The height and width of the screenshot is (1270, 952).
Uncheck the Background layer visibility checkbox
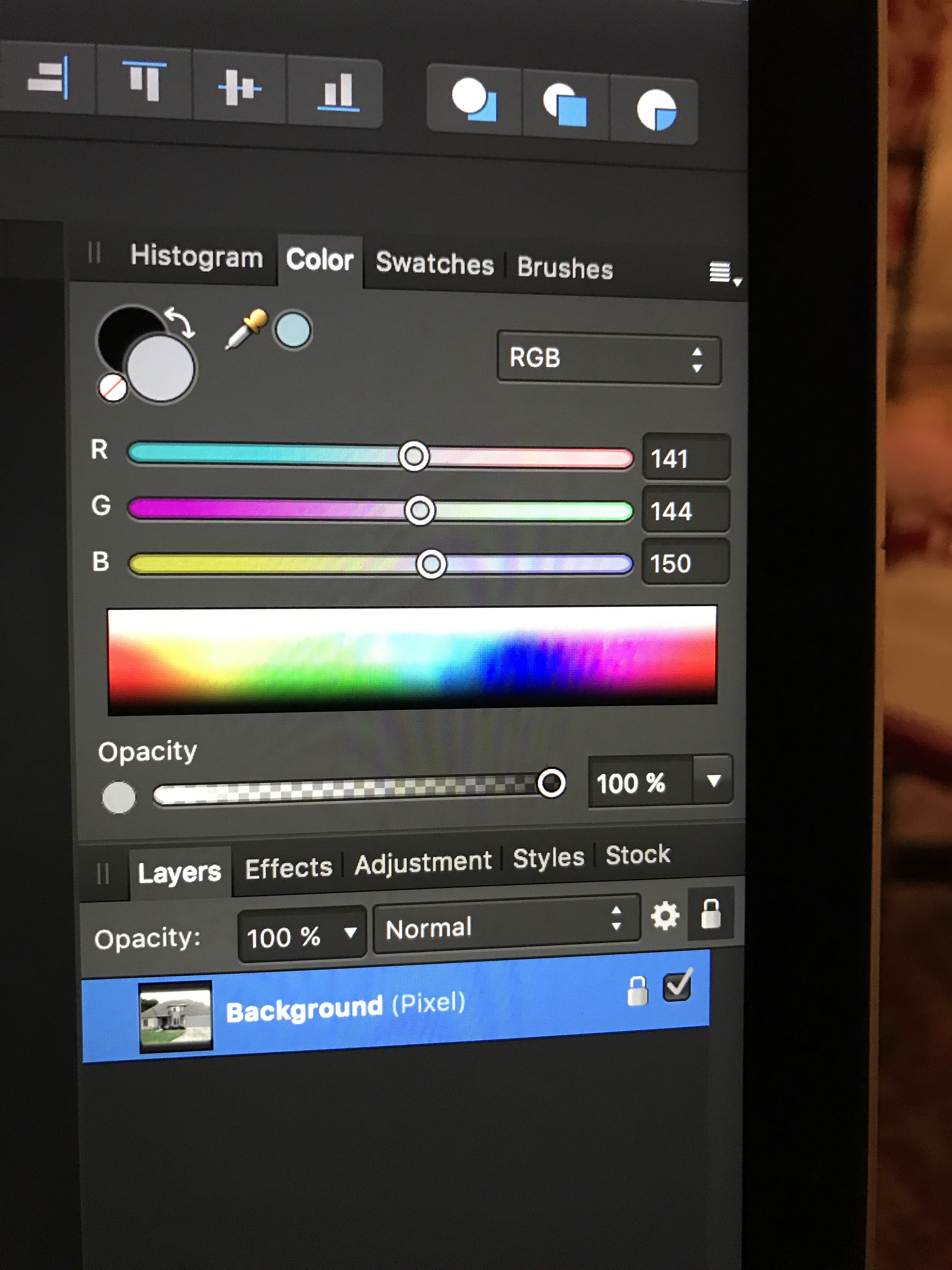[677, 987]
